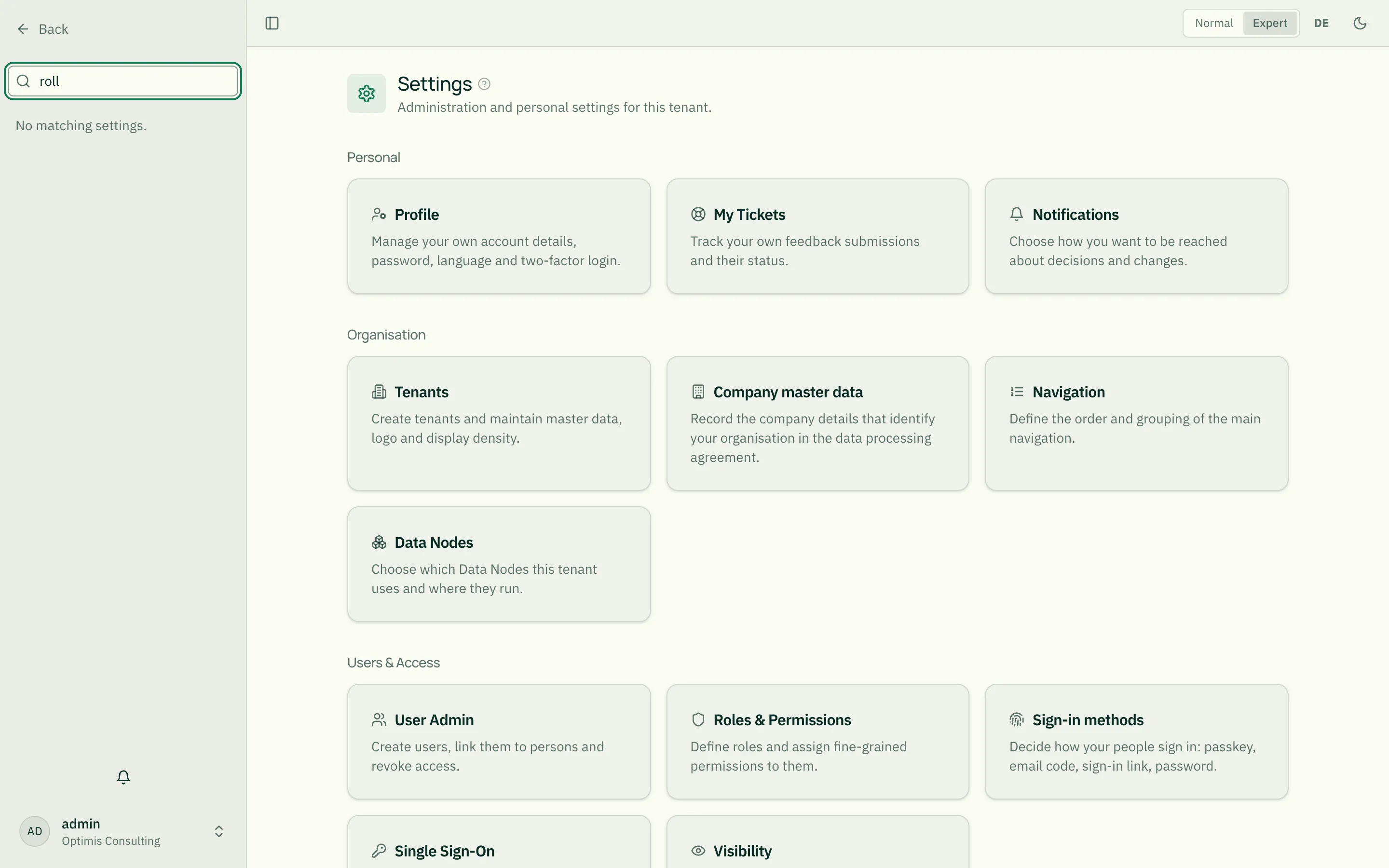Screen dimensions: 1389x868
Task: Click the Roles & Permissions shield icon
Action: [698, 720]
